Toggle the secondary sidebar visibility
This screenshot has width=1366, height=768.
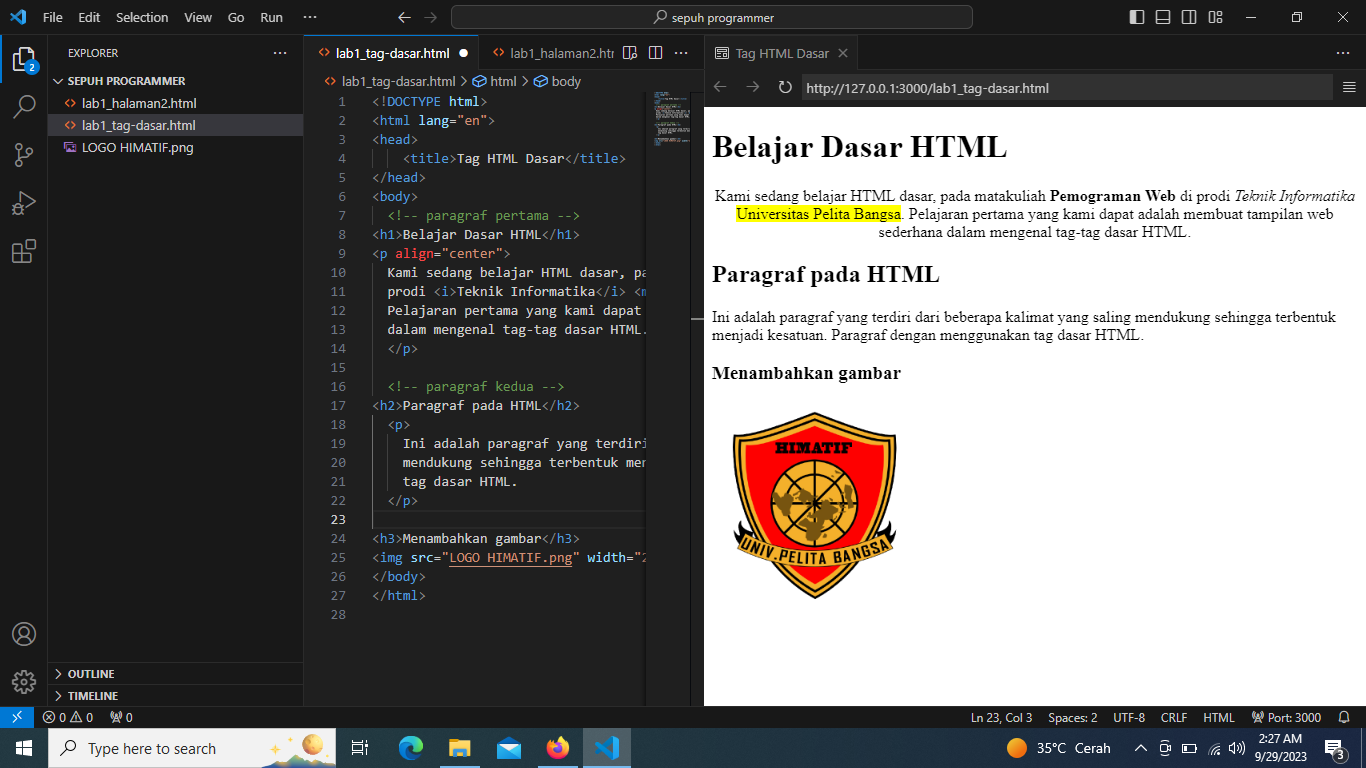[x=1189, y=17]
